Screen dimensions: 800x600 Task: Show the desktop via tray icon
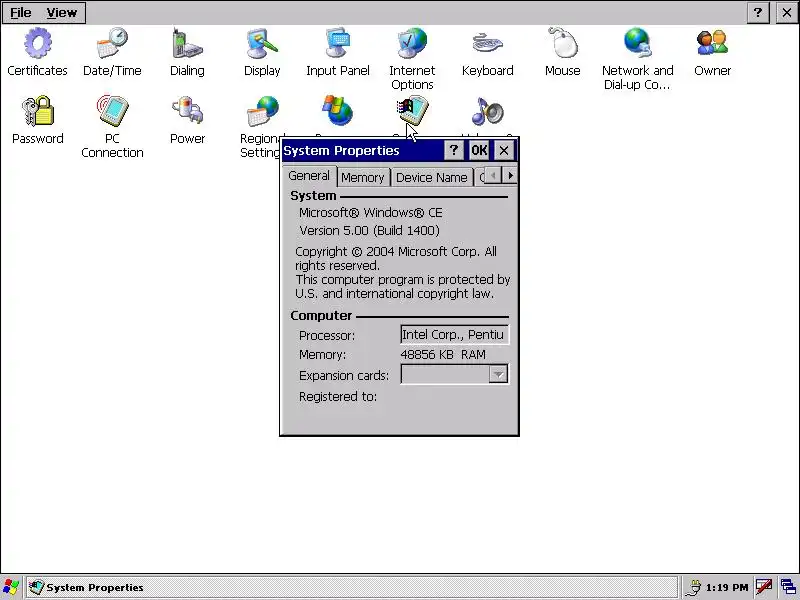789,587
